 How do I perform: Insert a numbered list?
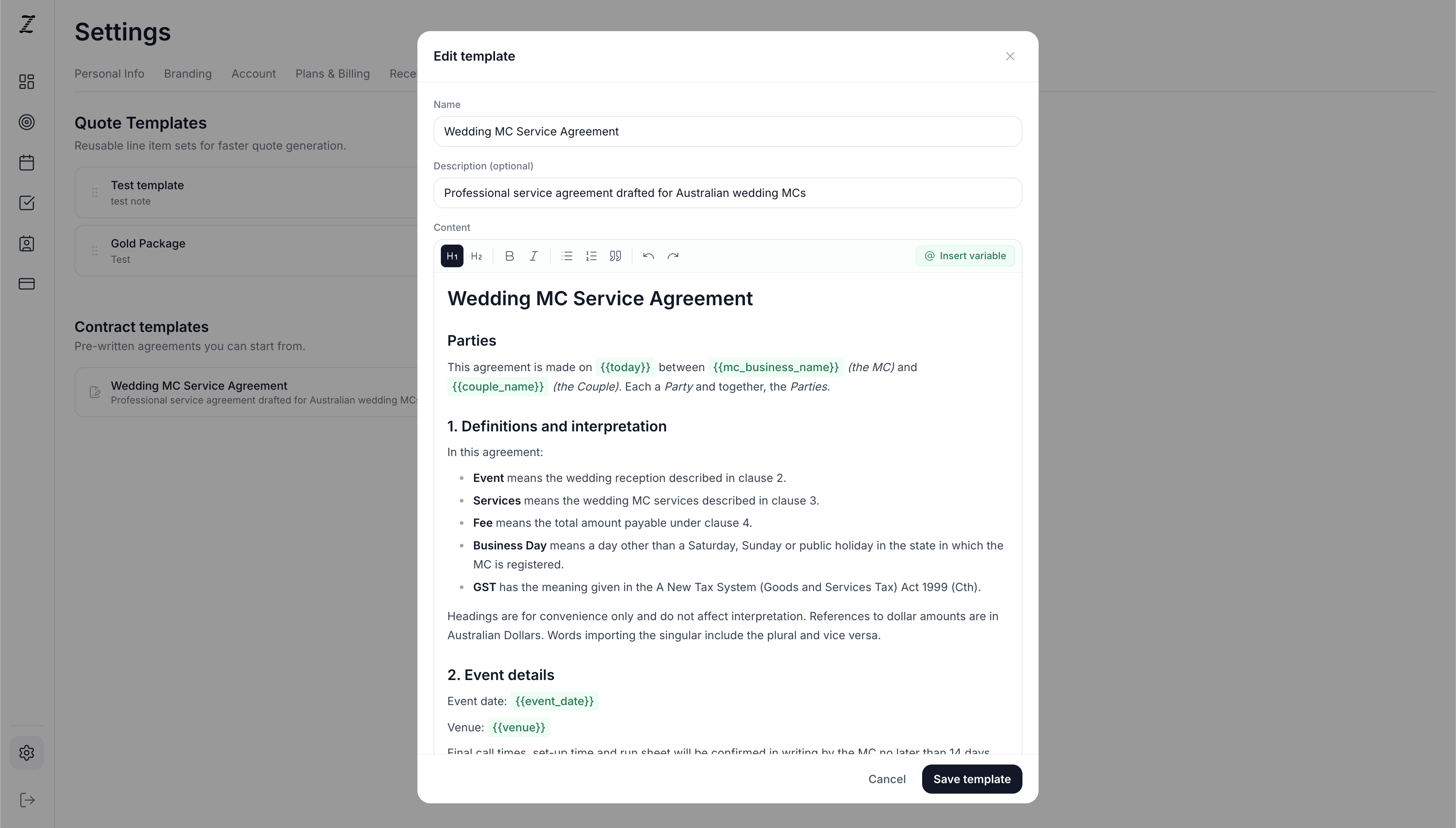click(591, 256)
